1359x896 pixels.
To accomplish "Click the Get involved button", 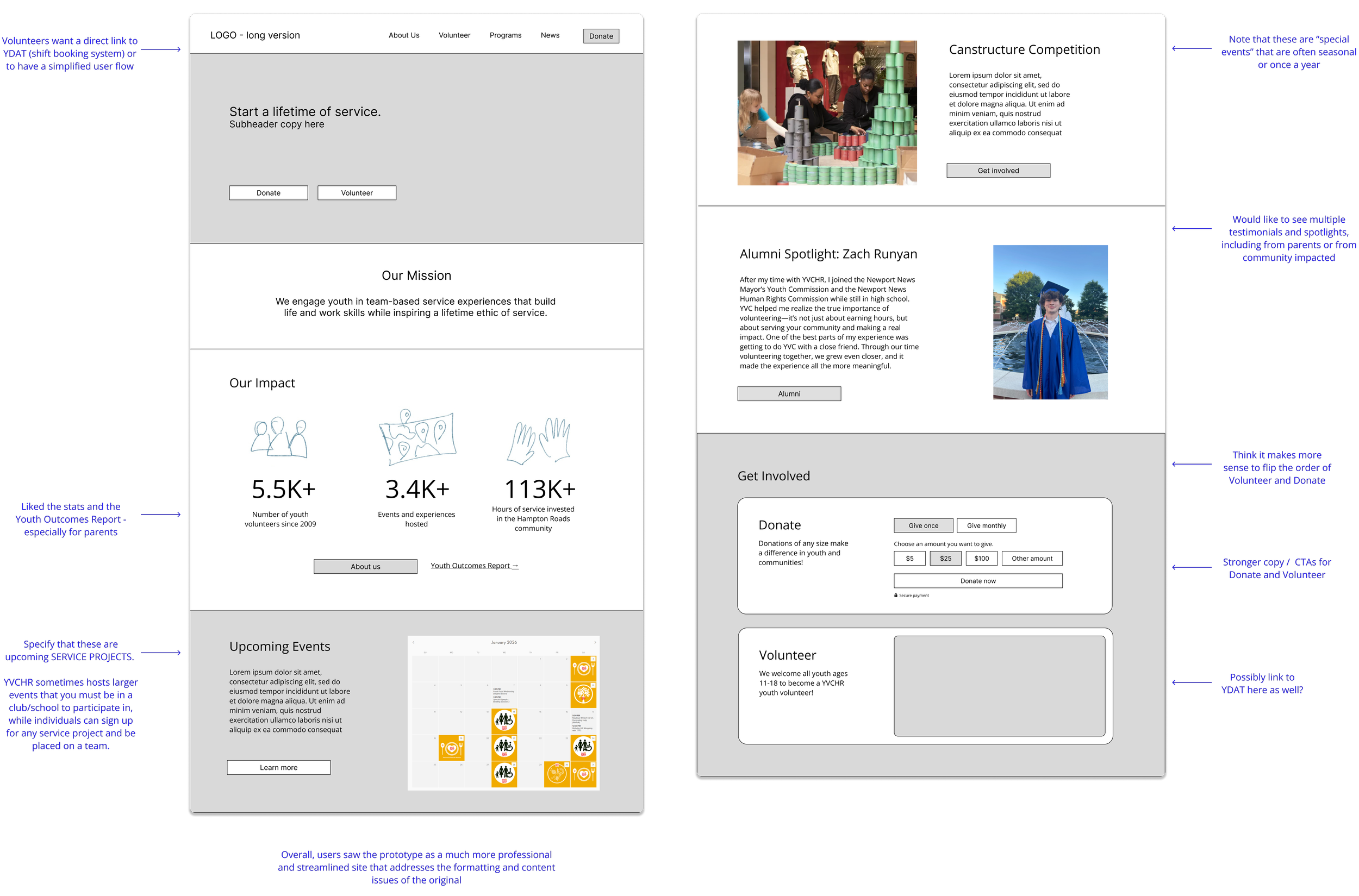I will point(998,170).
